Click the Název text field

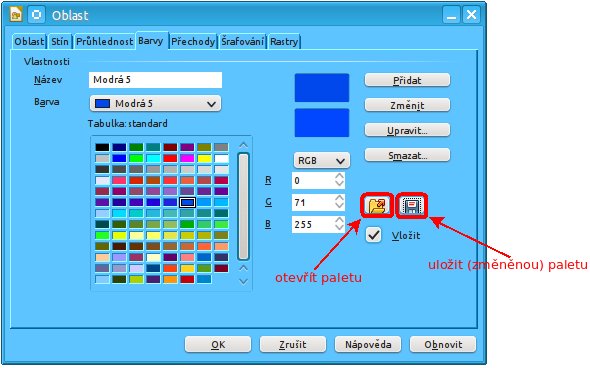coord(155,80)
